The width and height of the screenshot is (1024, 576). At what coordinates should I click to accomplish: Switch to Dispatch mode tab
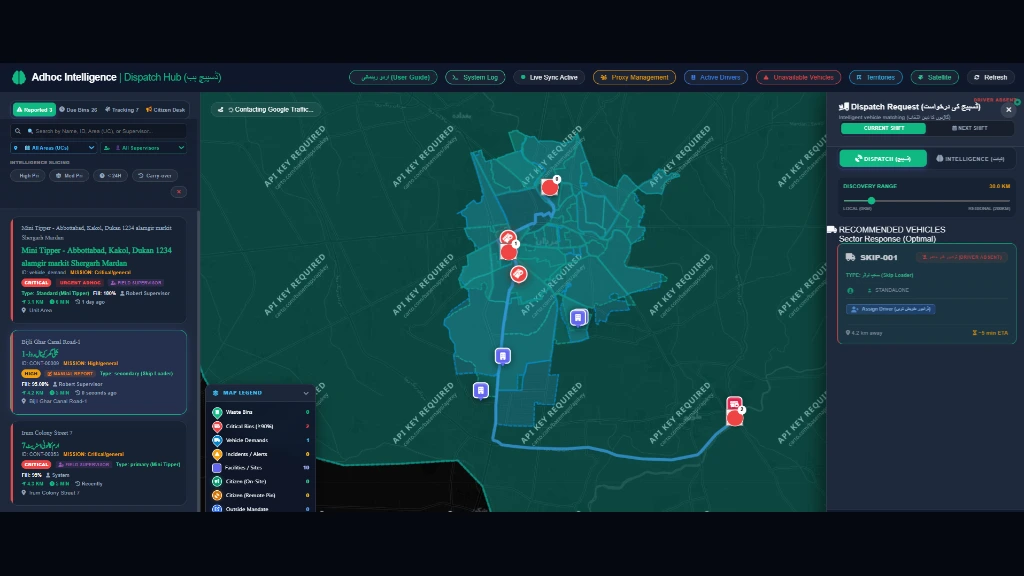(883, 159)
